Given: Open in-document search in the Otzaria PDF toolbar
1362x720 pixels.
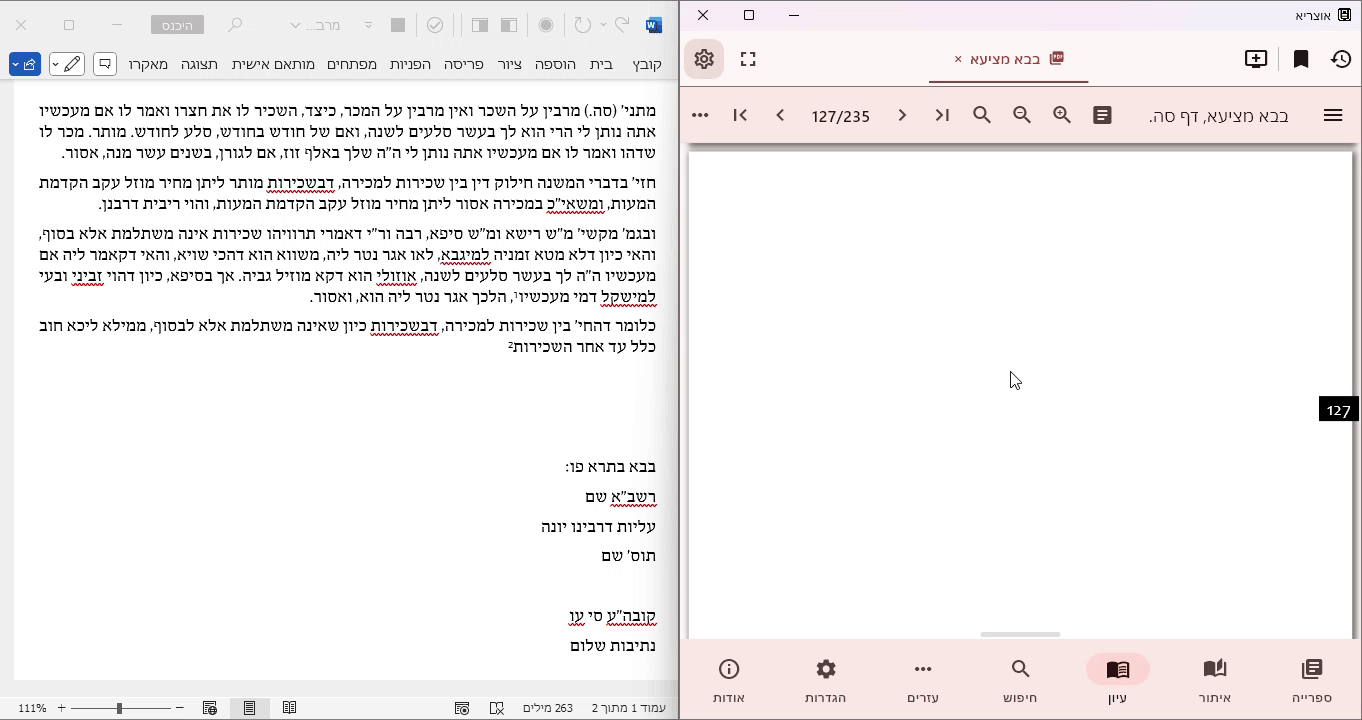Looking at the screenshot, I should [x=981, y=115].
